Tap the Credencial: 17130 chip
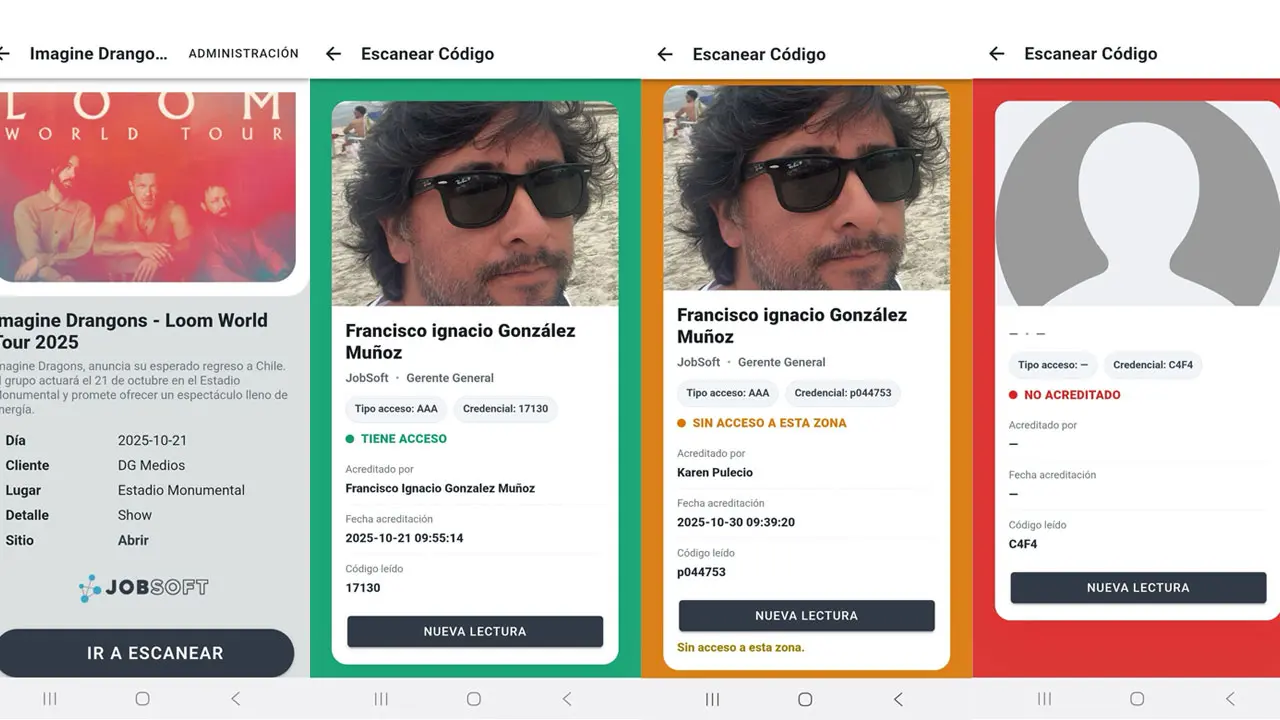The height and width of the screenshot is (720, 1280). pyautogui.click(x=506, y=409)
